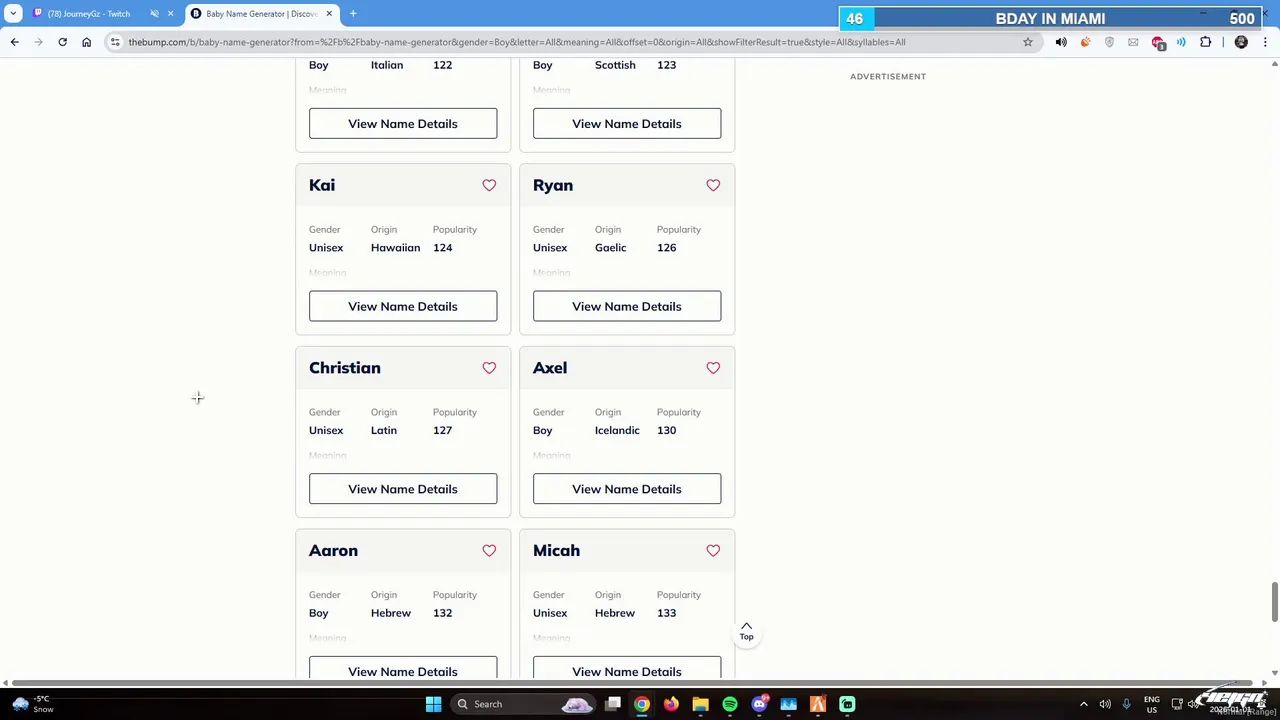Open the Chrome three-dot menu

[1265, 42]
